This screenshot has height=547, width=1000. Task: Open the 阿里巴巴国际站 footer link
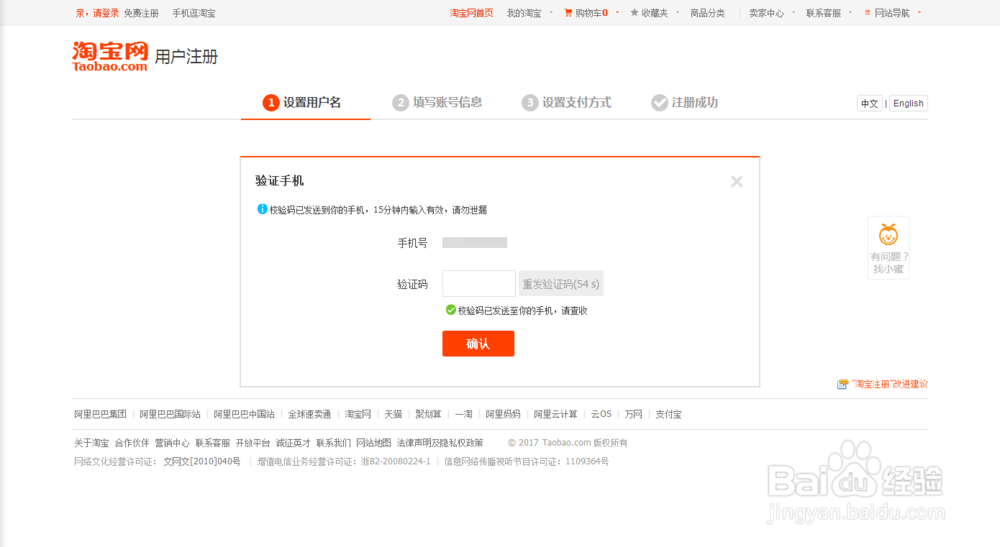tap(170, 414)
